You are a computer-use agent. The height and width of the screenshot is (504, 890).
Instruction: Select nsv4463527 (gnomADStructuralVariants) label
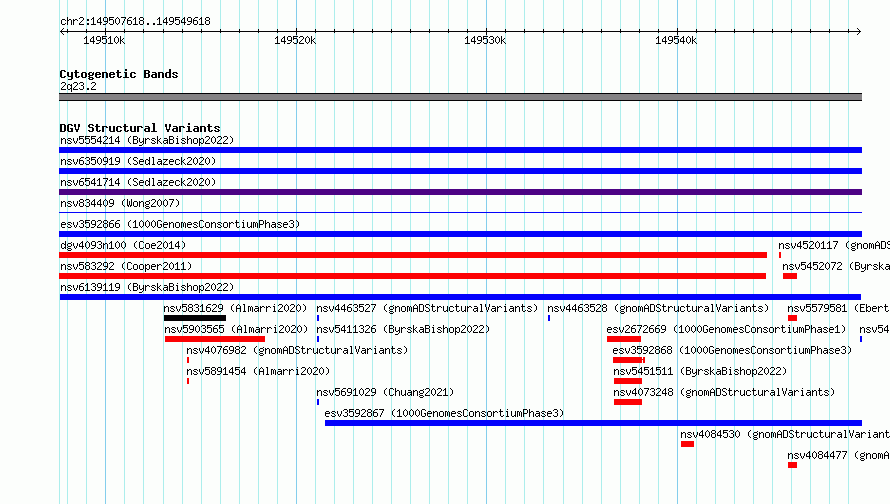427,308
